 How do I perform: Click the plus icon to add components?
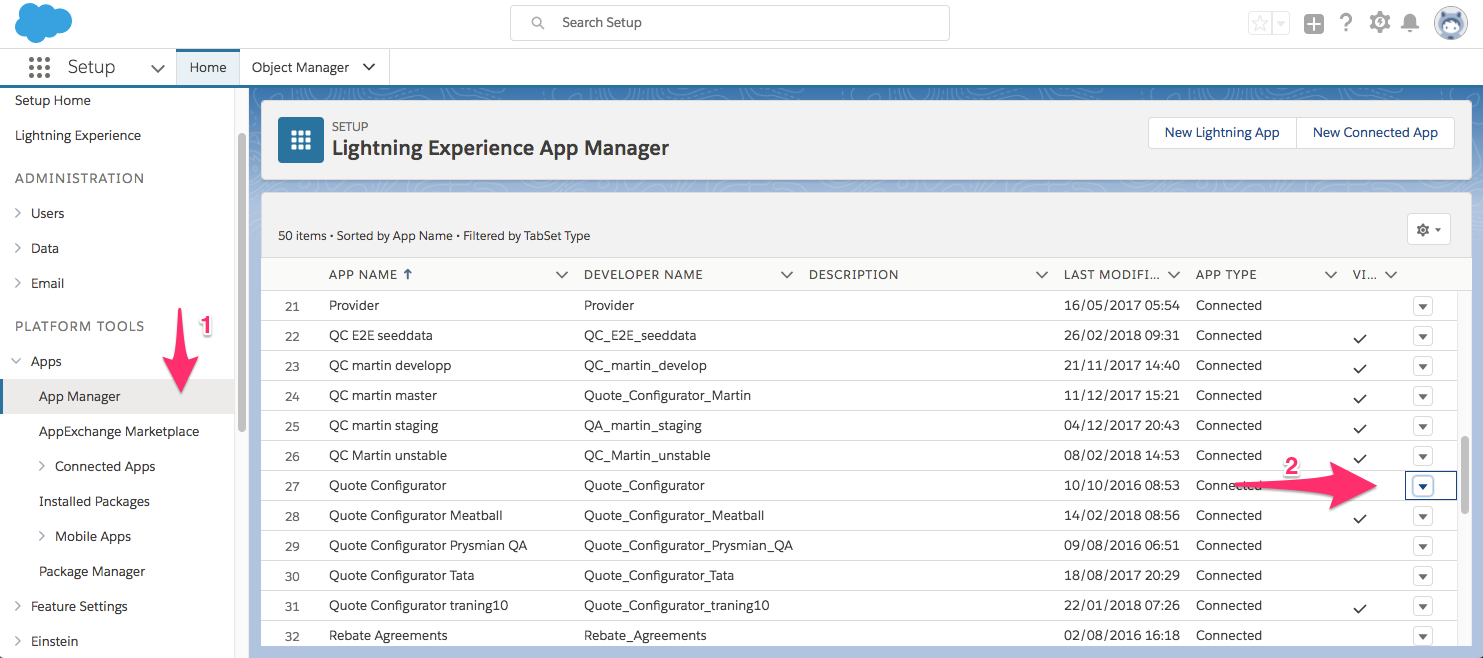point(1313,21)
